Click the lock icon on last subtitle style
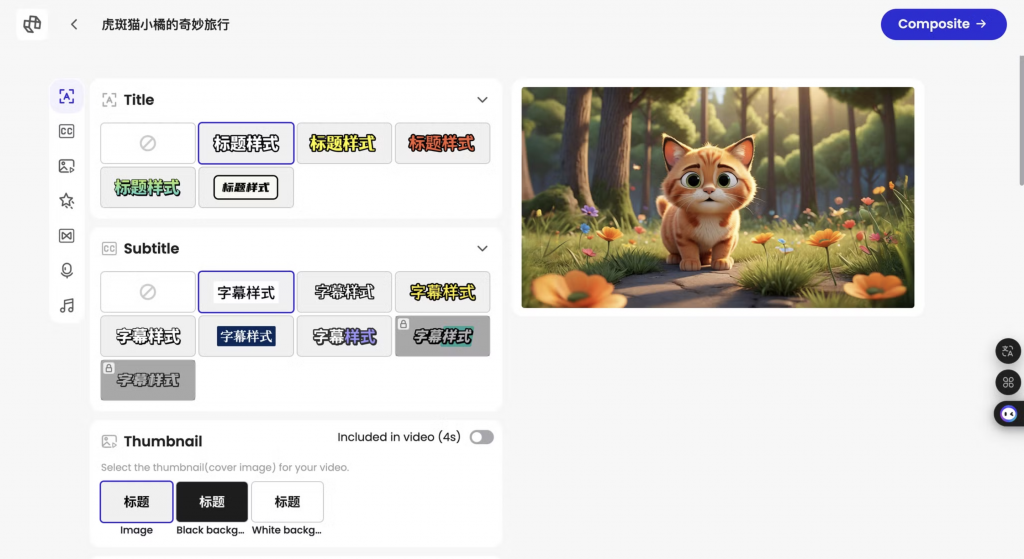 pyautogui.click(x=109, y=368)
